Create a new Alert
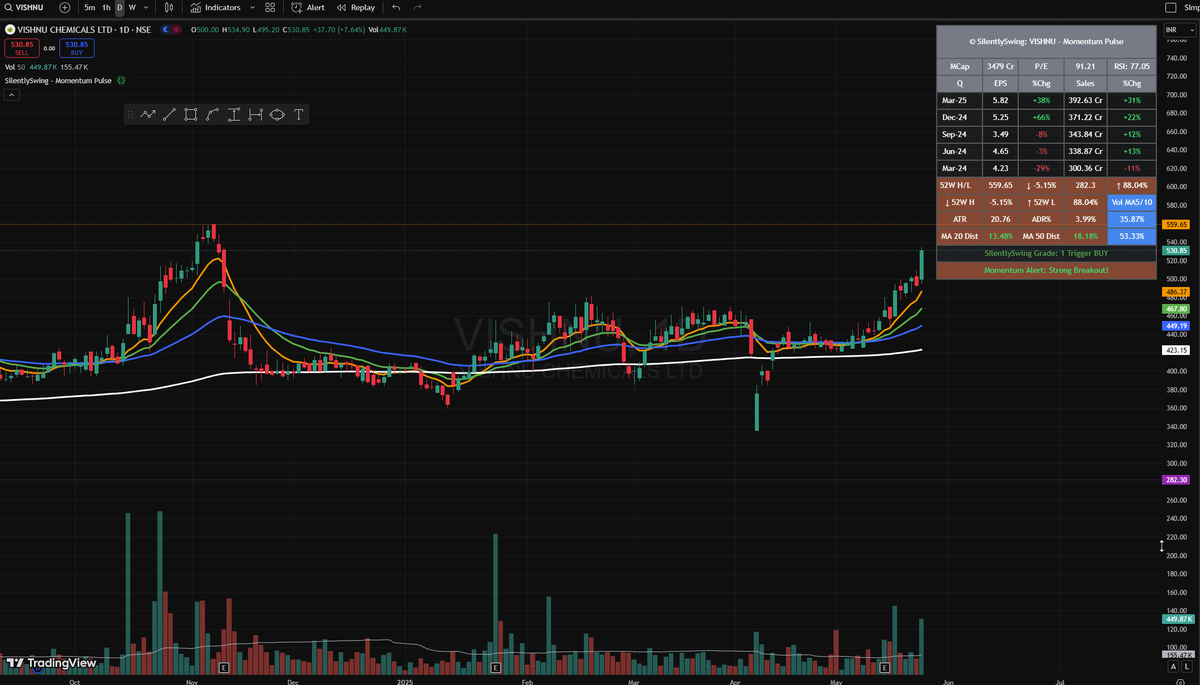1200x685 pixels. pyautogui.click(x=308, y=7)
